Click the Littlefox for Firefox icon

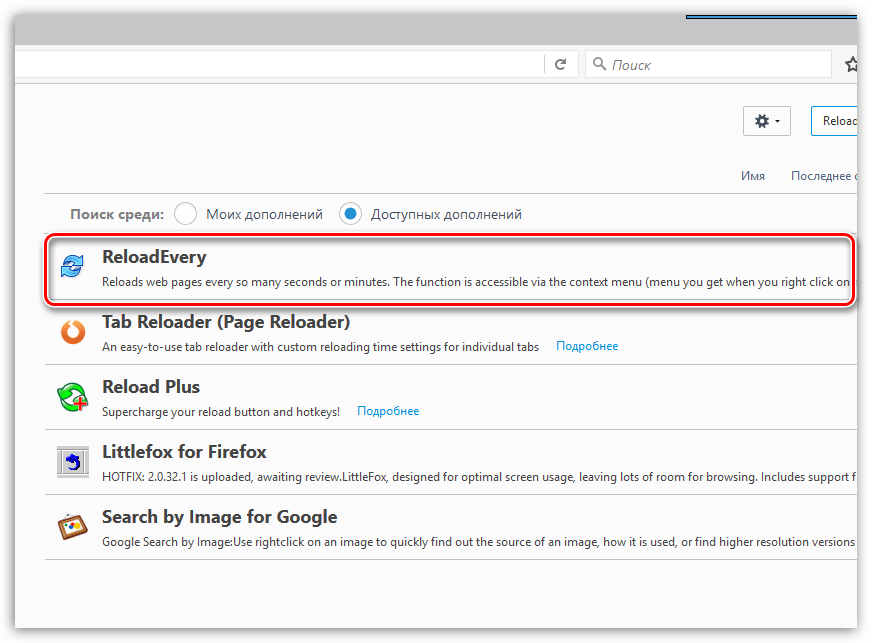[73, 462]
